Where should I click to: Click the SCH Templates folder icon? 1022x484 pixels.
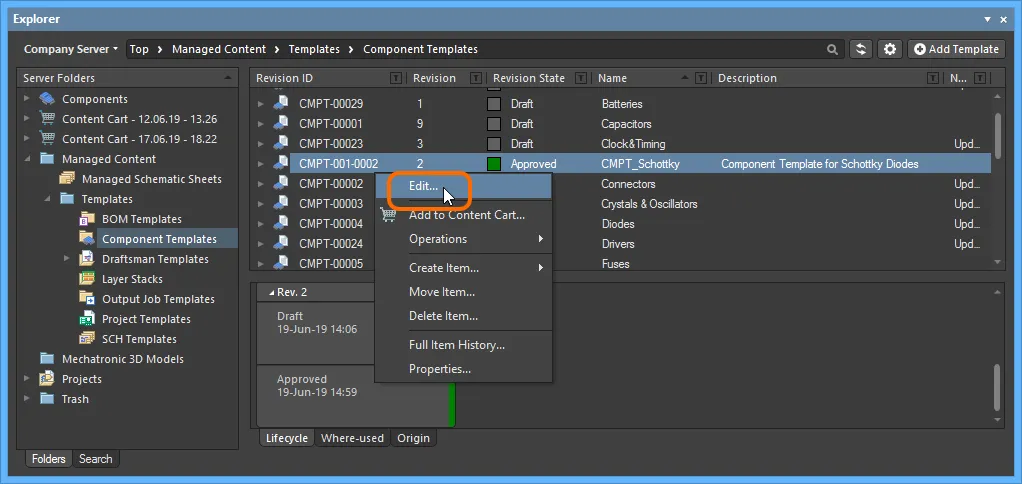[87, 339]
